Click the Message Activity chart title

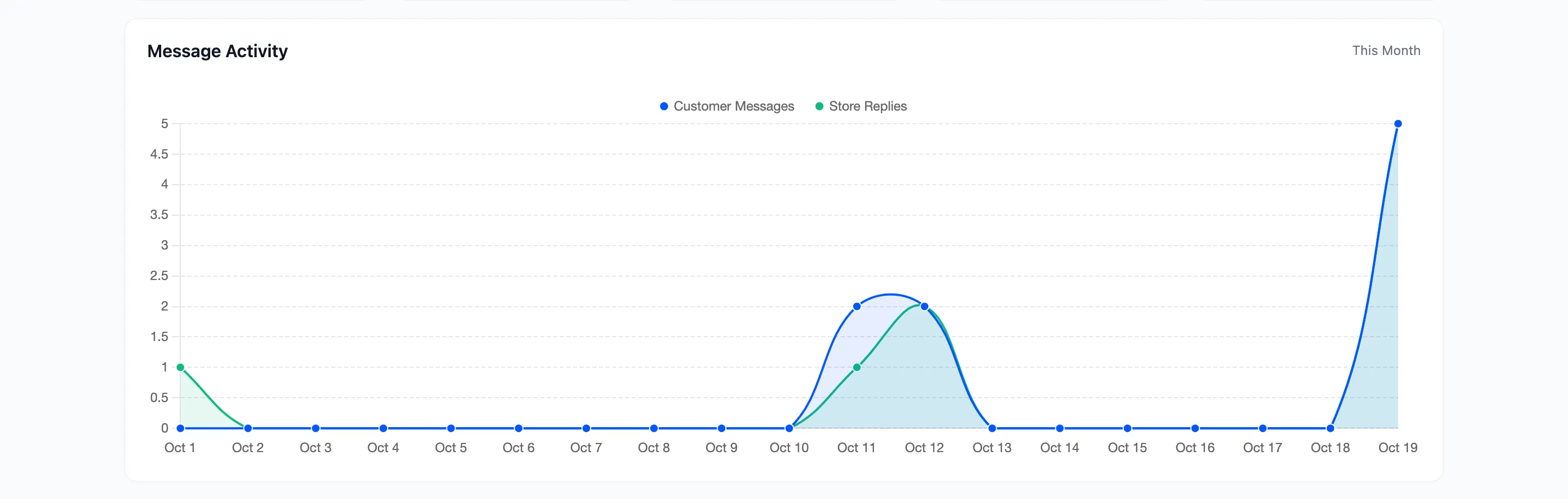(217, 51)
